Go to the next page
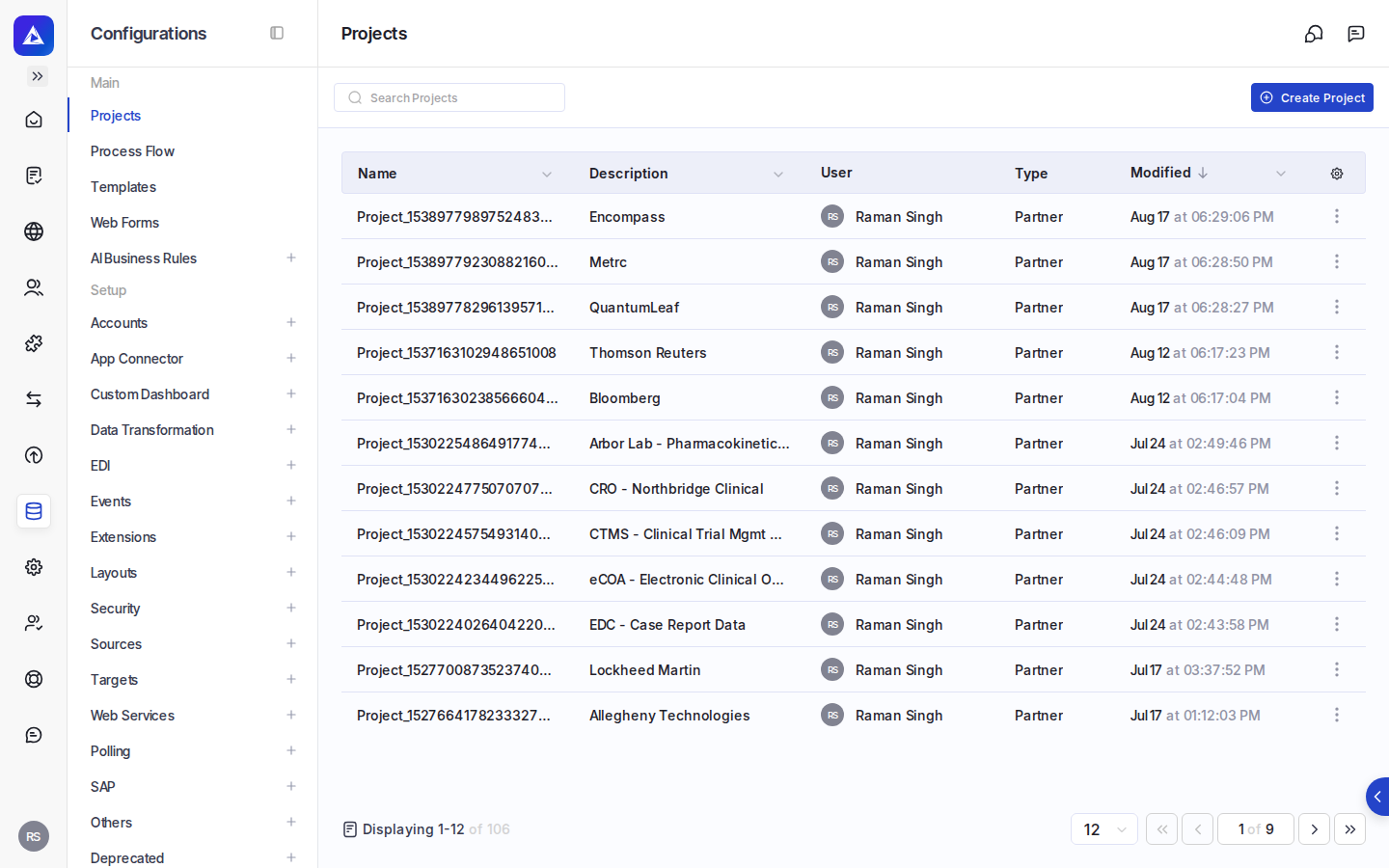Image resolution: width=1389 pixels, height=868 pixels. tap(1314, 829)
